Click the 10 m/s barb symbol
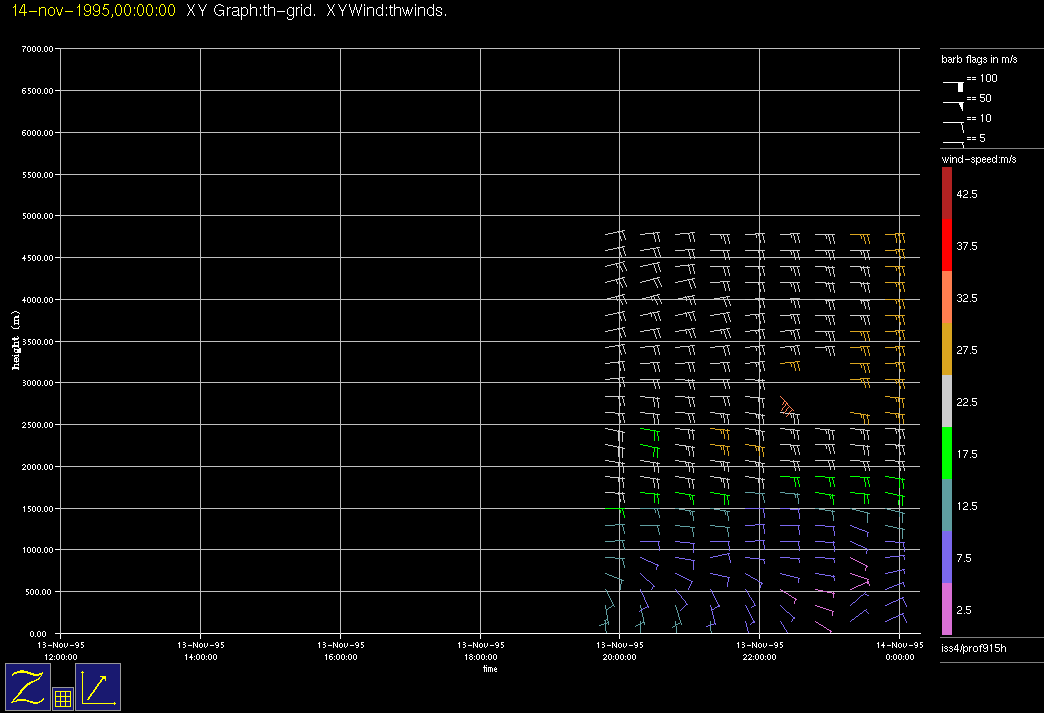Image resolution: width=1044 pixels, height=713 pixels. [x=954, y=120]
